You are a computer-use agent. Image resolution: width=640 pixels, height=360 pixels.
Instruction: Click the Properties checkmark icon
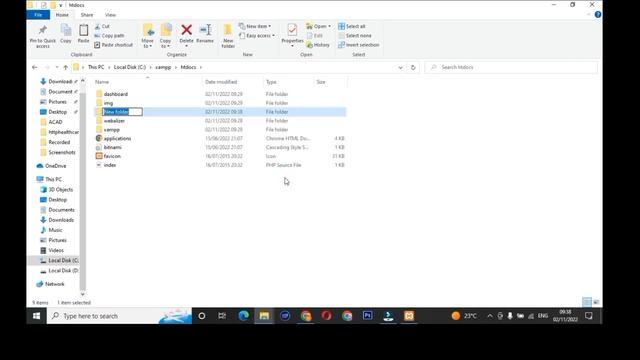pos(292,30)
